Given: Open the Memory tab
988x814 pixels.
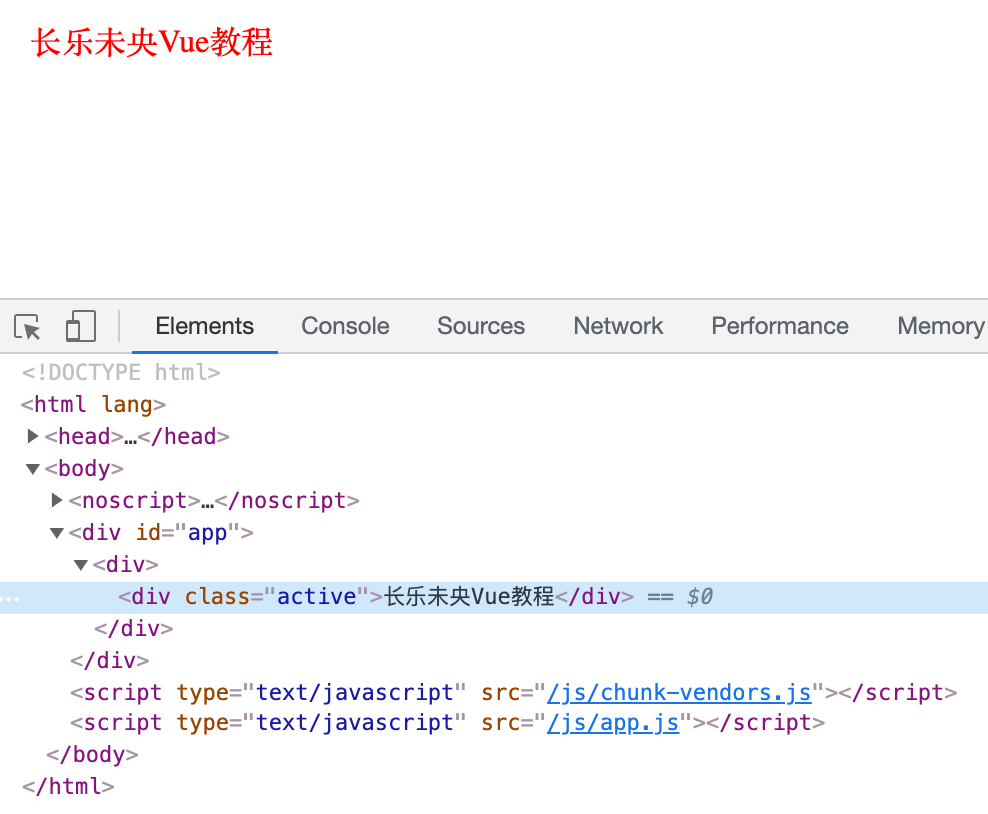Looking at the screenshot, I should pos(941,326).
